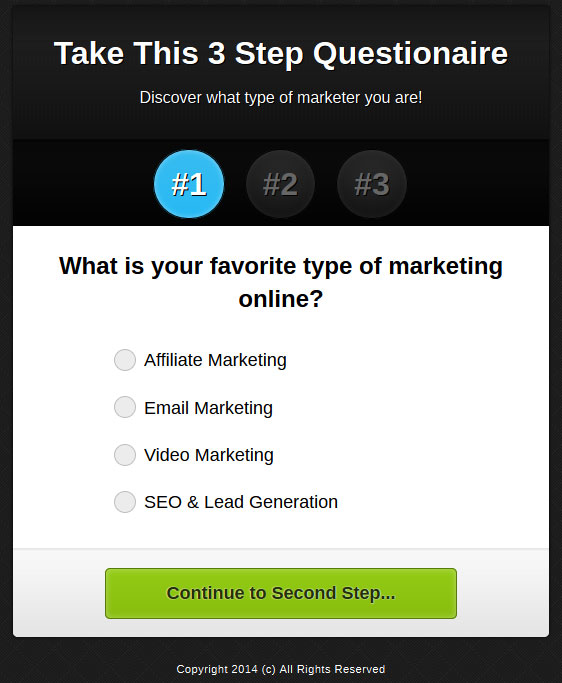Click the Copyright 2014 footer text

tap(281, 669)
